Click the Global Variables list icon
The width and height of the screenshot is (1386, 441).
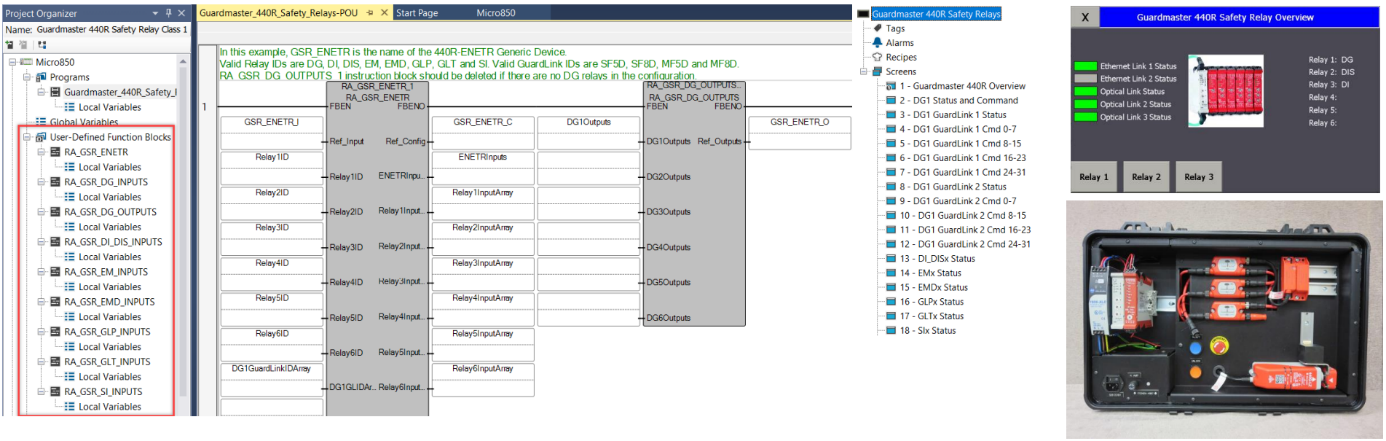pyautogui.click(x=41, y=122)
